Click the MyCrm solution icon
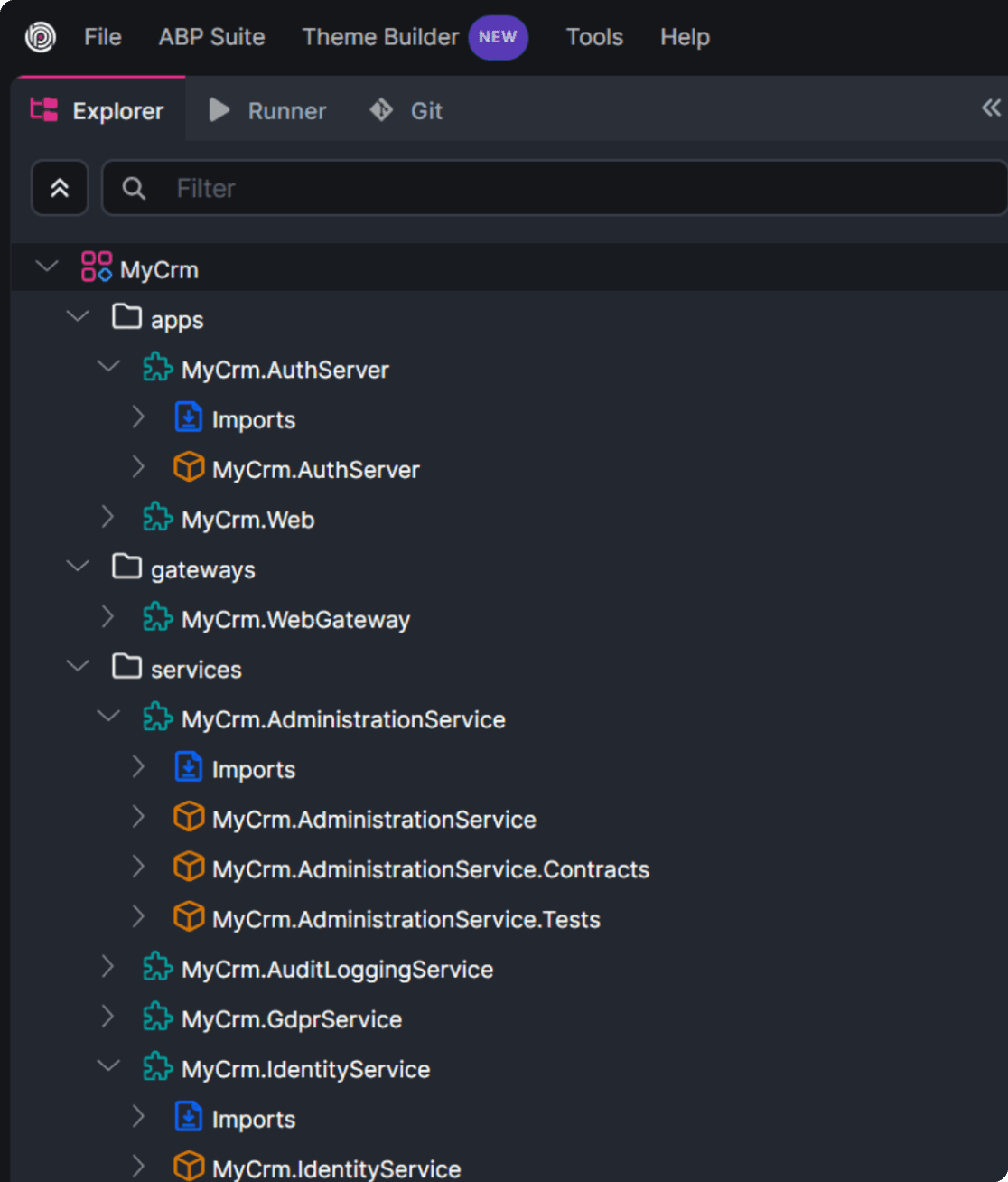This screenshot has width=1008, height=1182. [97, 267]
